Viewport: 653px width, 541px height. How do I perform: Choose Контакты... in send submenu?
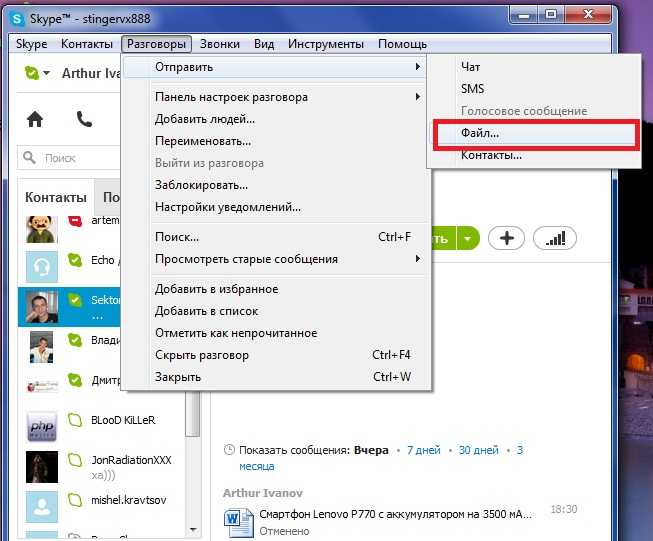pos(534,155)
